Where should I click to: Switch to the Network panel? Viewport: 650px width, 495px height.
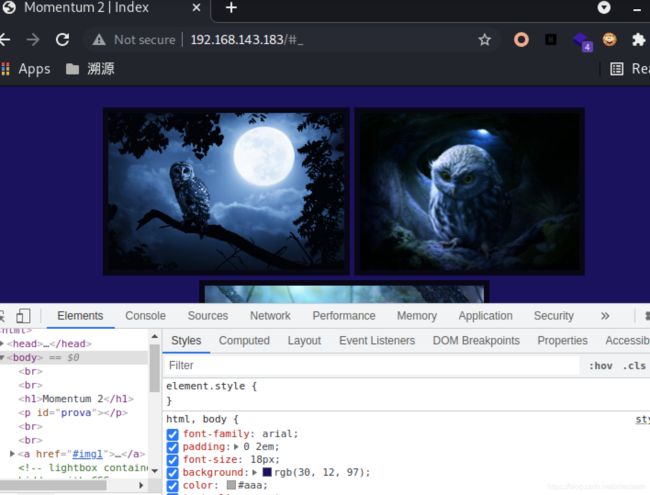click(x=270, y=316)
